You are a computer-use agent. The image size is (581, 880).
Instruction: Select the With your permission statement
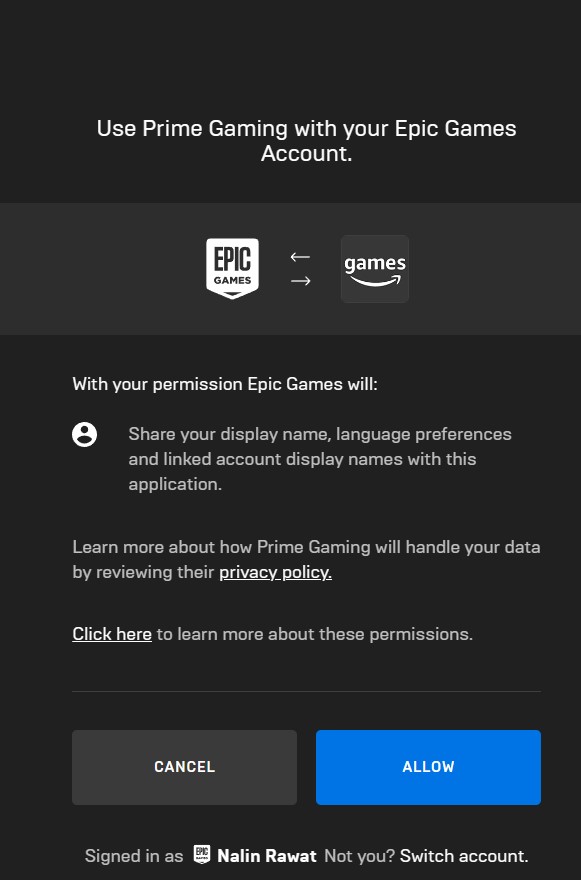click(x=224, y=384)
